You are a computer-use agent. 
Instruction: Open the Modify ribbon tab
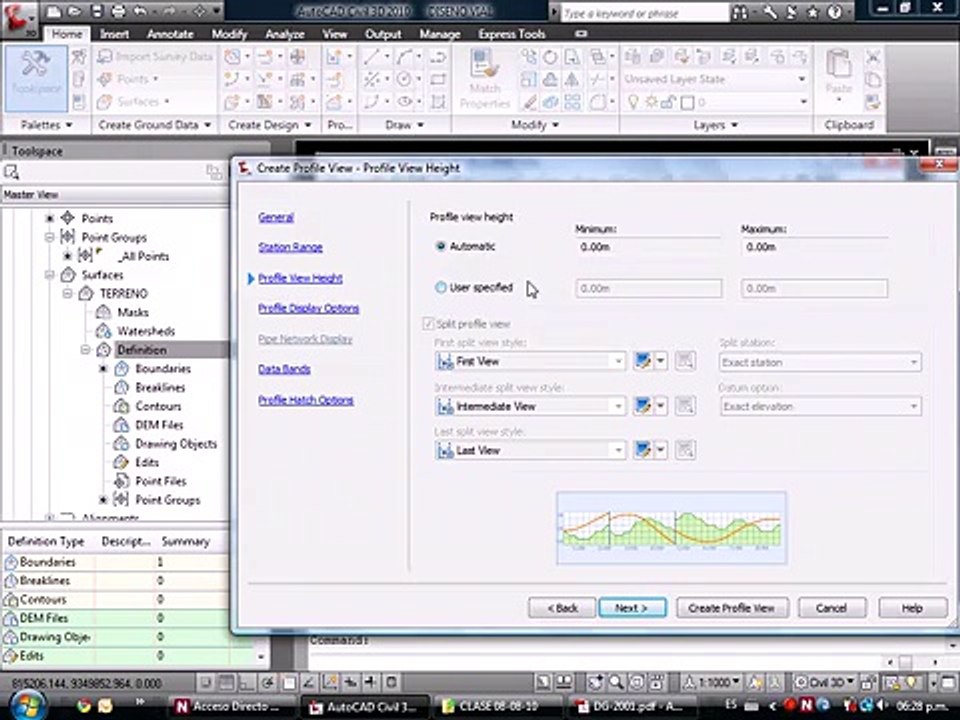pos(229,34)
